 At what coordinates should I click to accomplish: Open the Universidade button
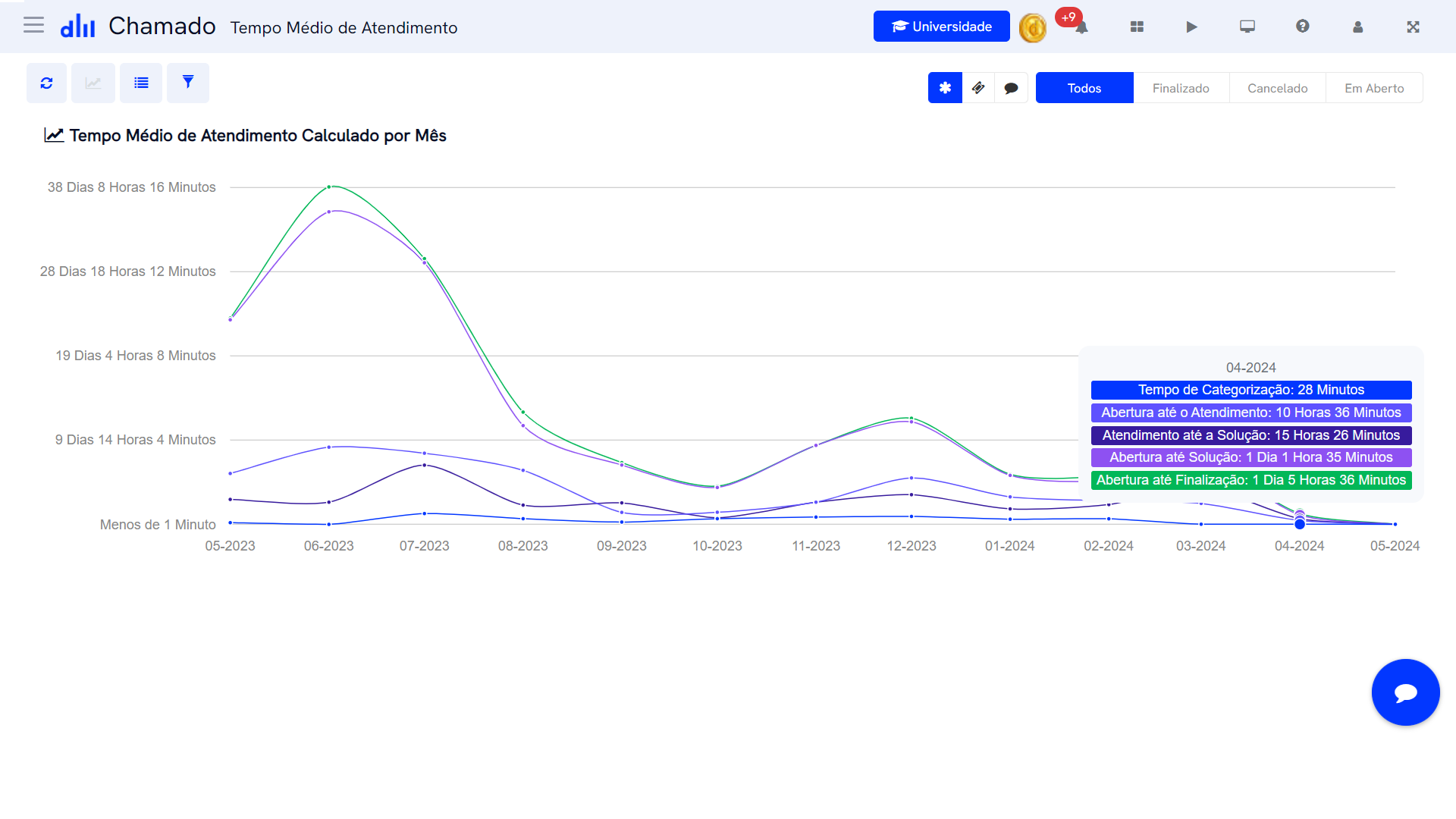tap(941, 27)
